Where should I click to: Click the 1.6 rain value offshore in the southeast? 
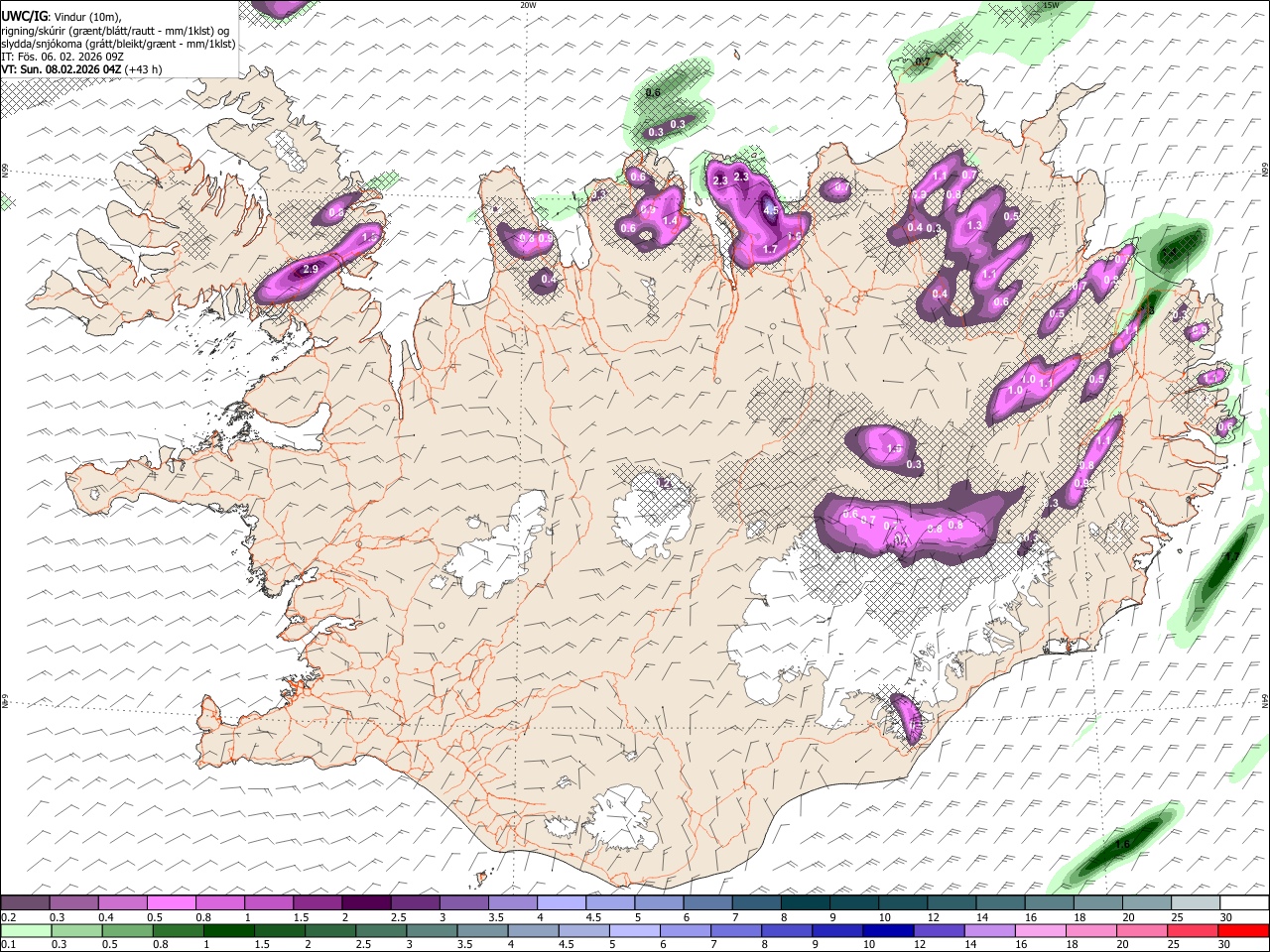1122,845
